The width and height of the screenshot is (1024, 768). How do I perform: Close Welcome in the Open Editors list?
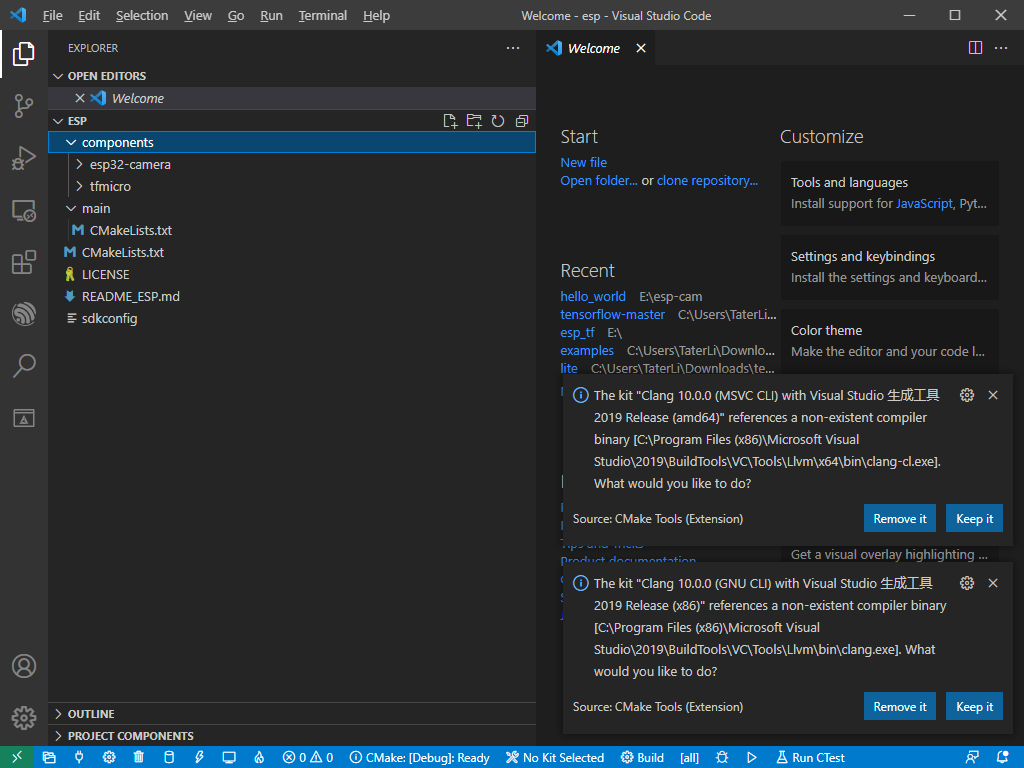tap(80, 98)
